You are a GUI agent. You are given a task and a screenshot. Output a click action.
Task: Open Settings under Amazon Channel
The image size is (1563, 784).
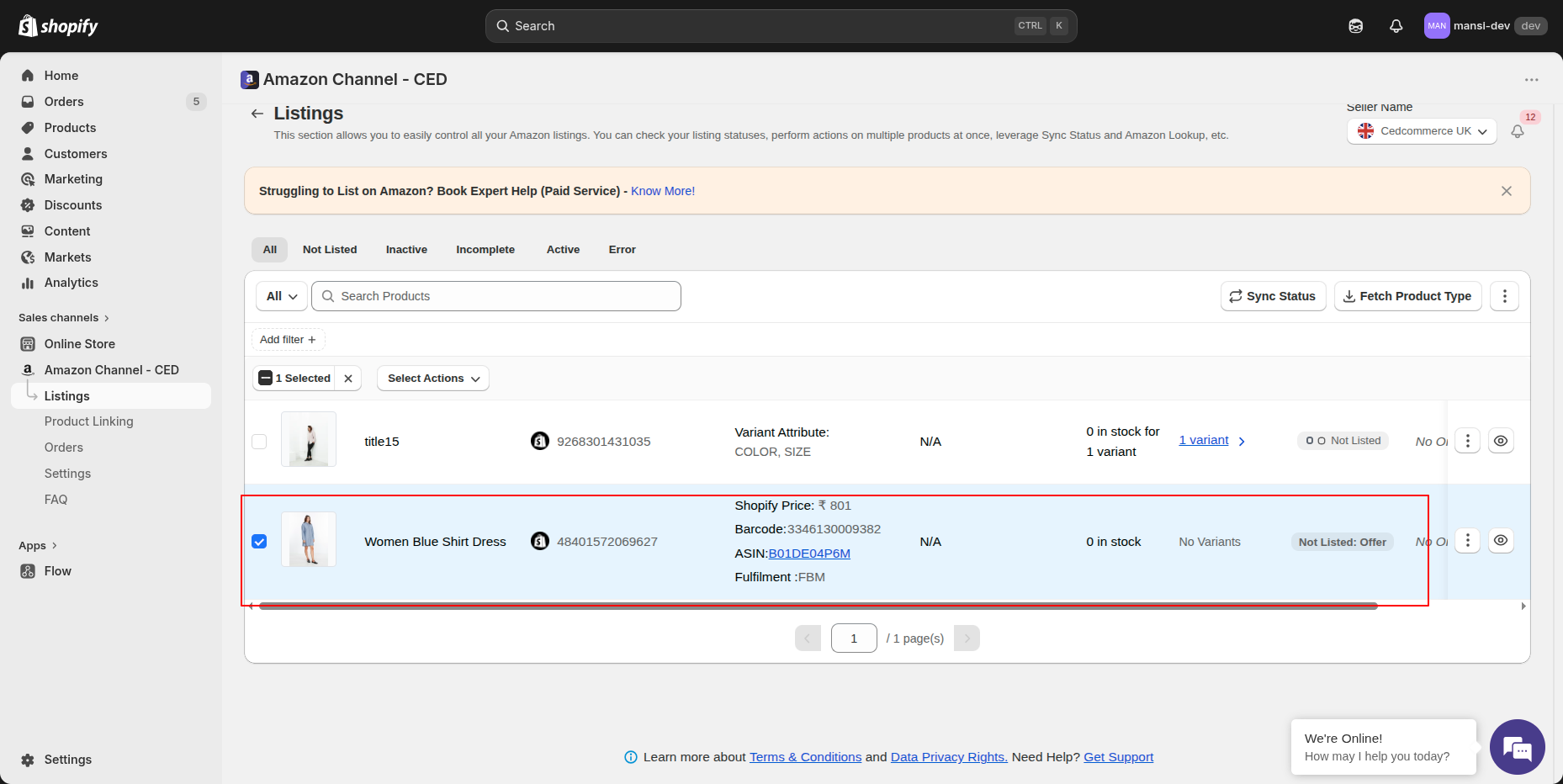[x=67, y=474]
